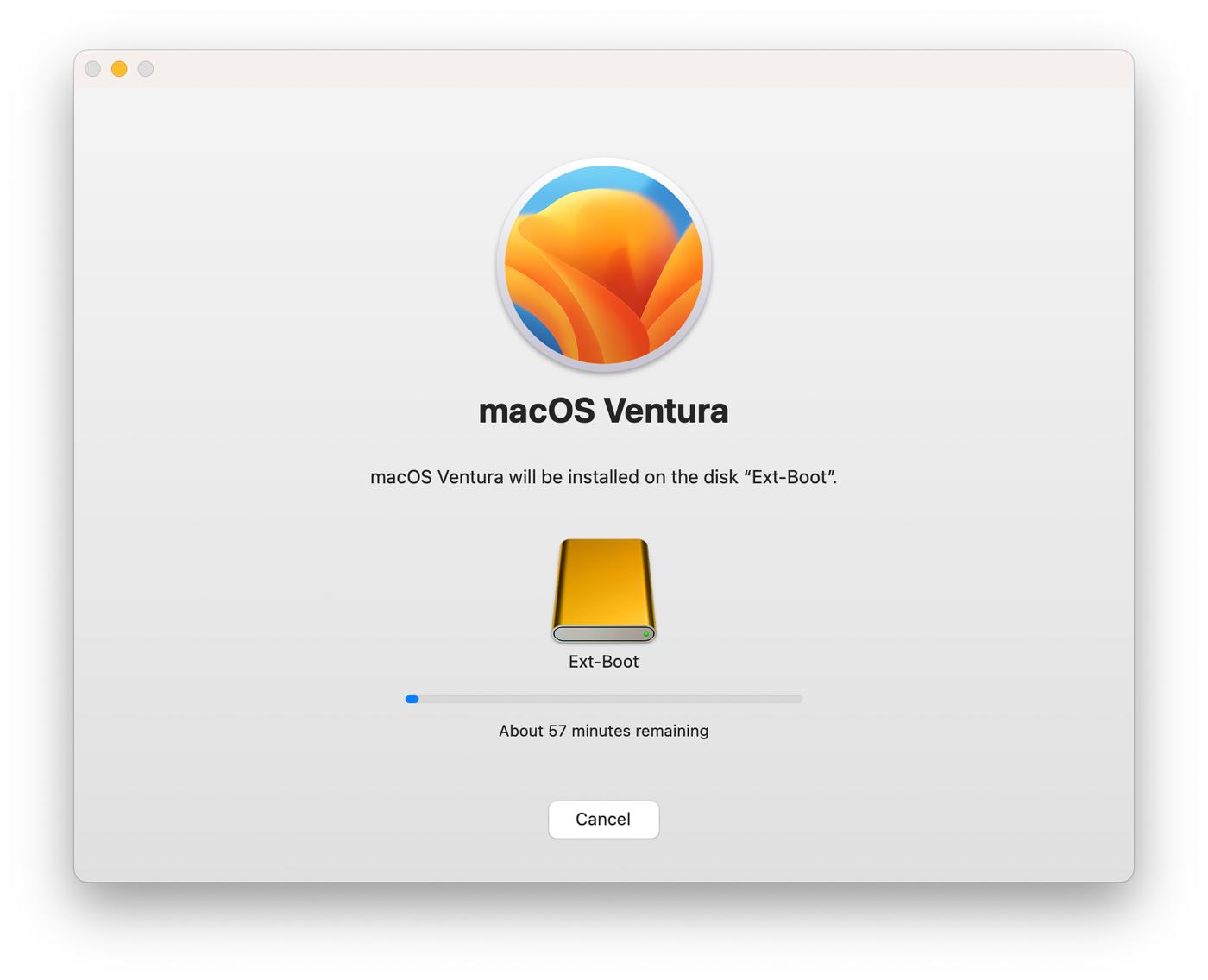Click the 'Ext-Boot' drive label text
1208x980 pixels.
[x=603, y=661]
